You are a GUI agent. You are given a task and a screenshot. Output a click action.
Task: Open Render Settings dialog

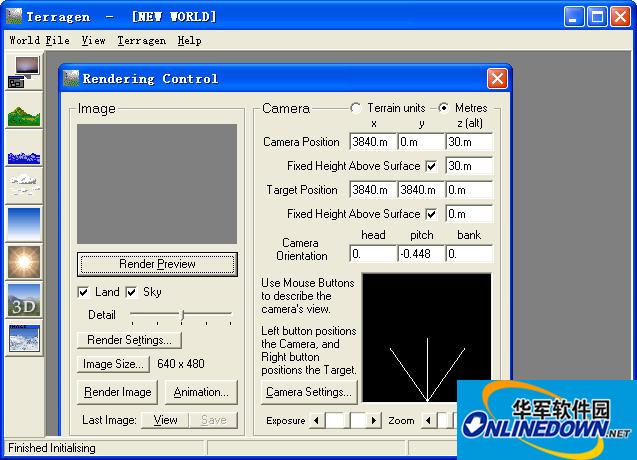click(x=129, y=340)
